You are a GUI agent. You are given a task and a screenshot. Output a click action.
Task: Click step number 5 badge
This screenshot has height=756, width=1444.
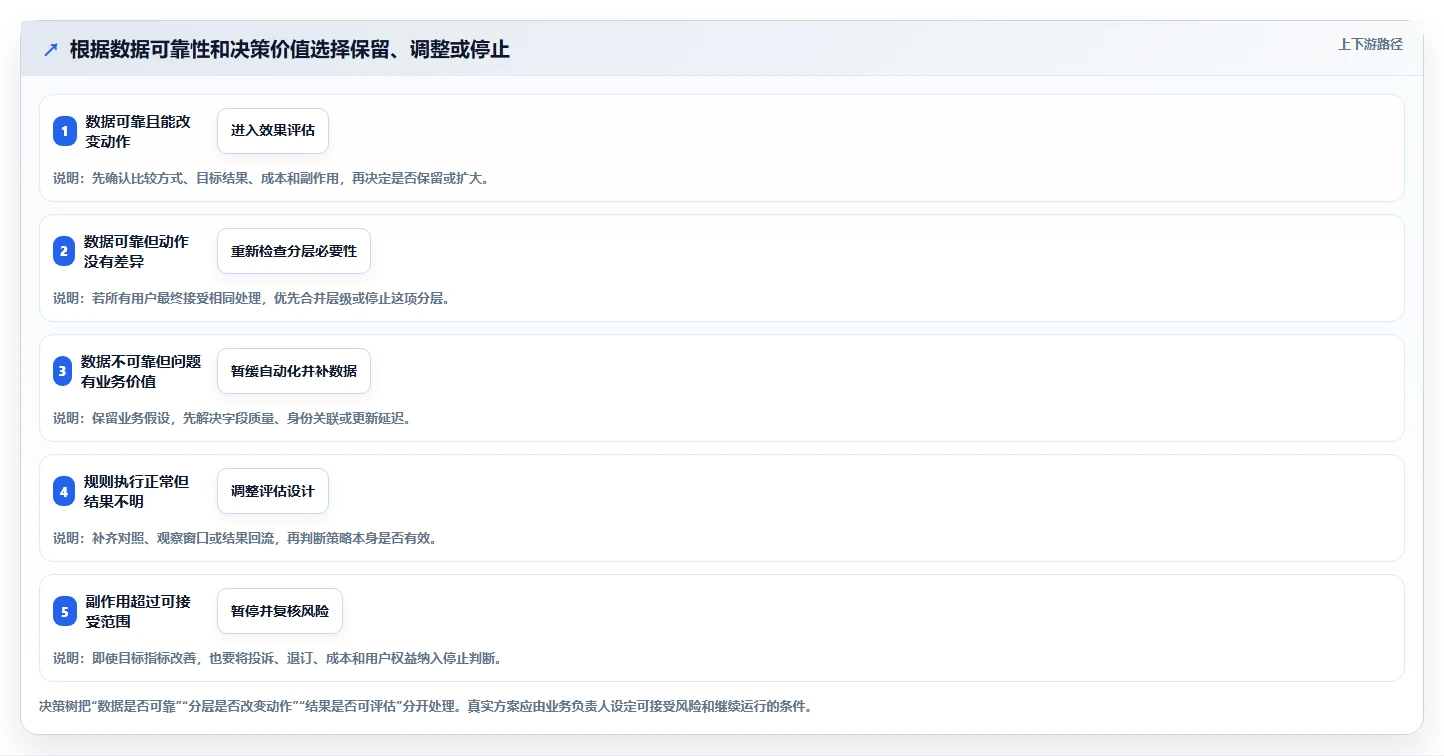(x=65, y=611)
